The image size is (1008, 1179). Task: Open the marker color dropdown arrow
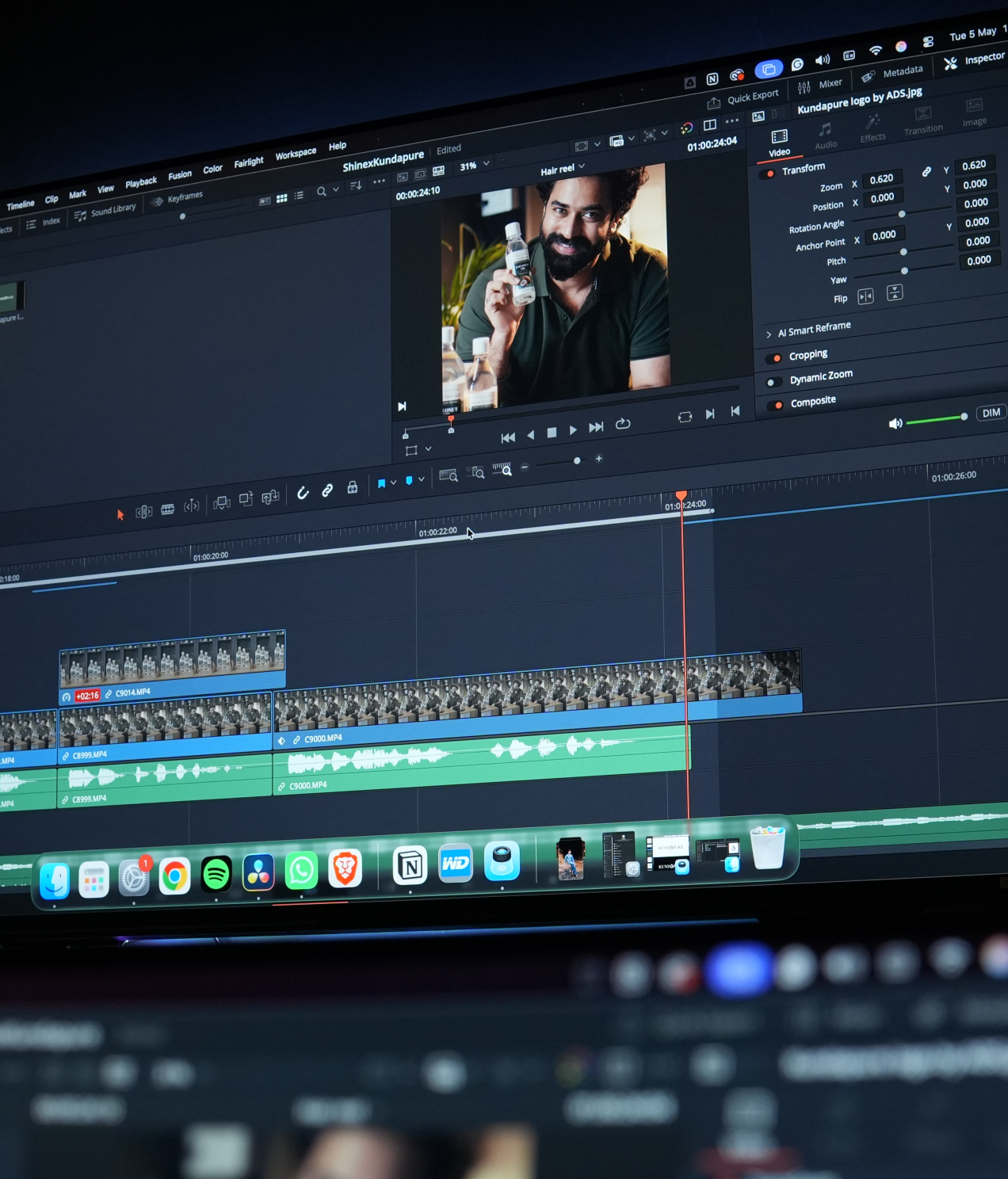(x=422, y=479)
